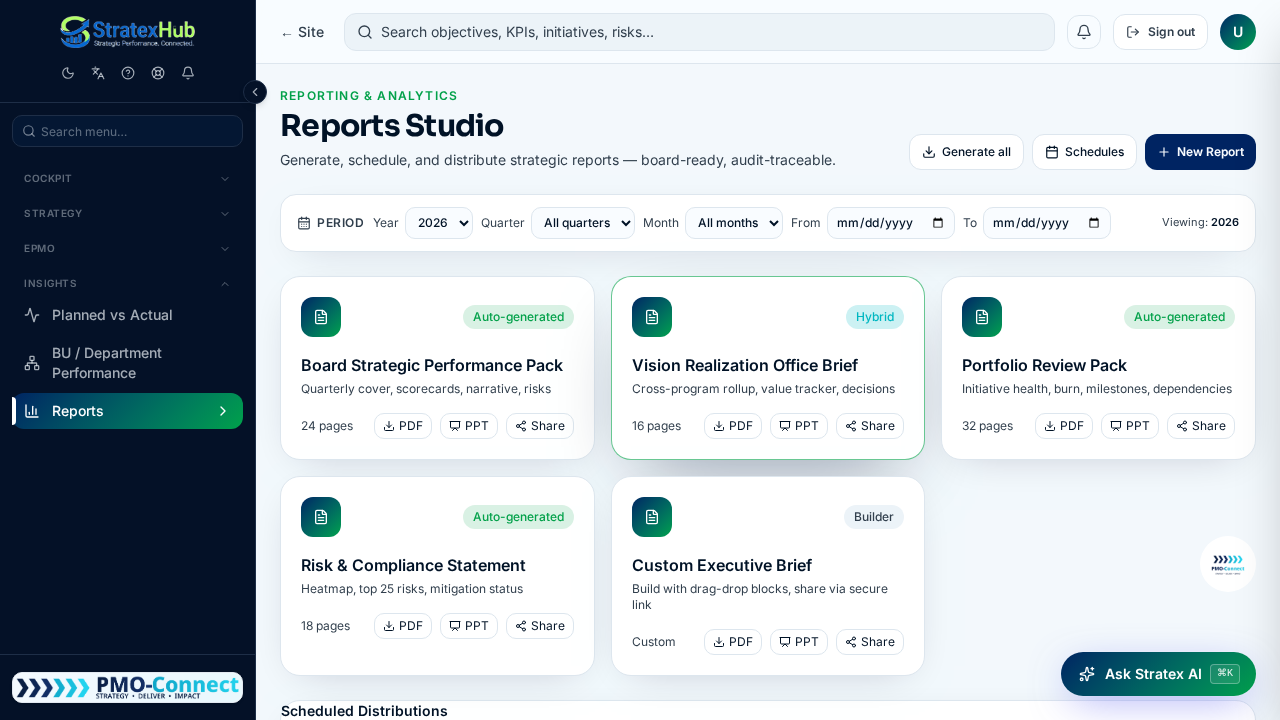The width and height of the screenshot is (1280, 720).
Task: Collapse the sidebar with the chevron button
Action: 255,92
